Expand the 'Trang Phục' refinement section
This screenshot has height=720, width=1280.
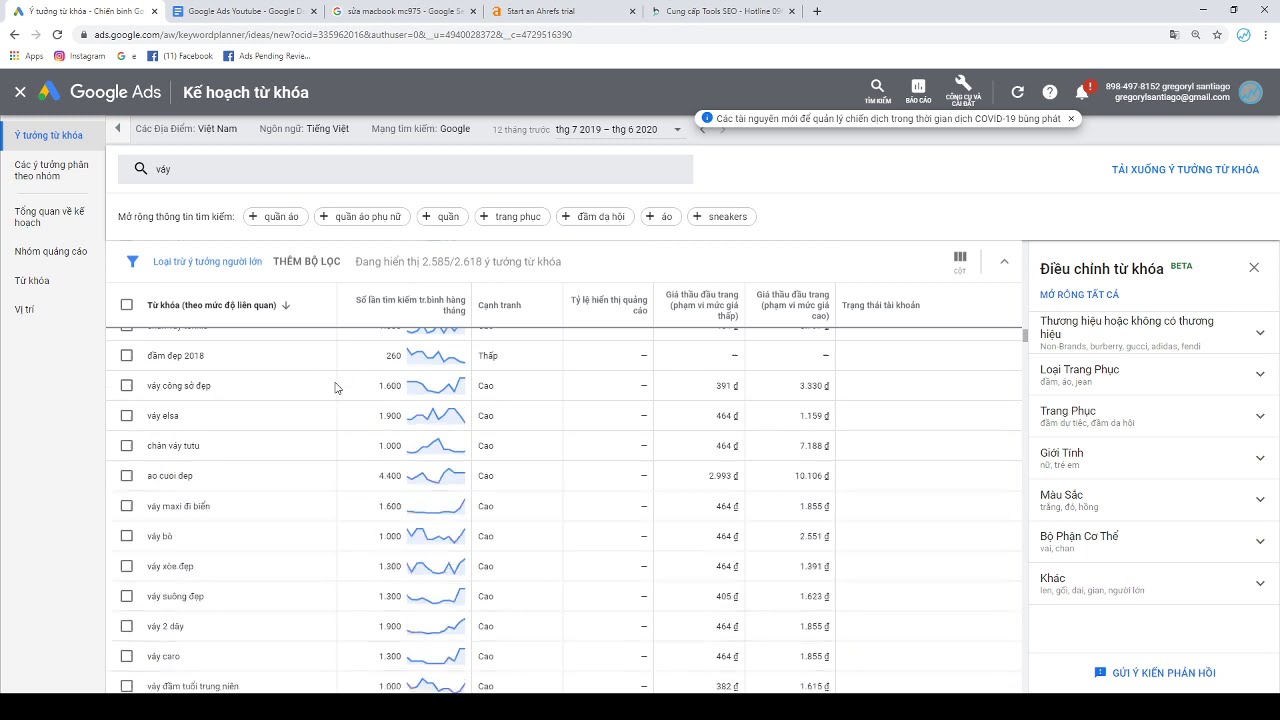click(1260, 416)
